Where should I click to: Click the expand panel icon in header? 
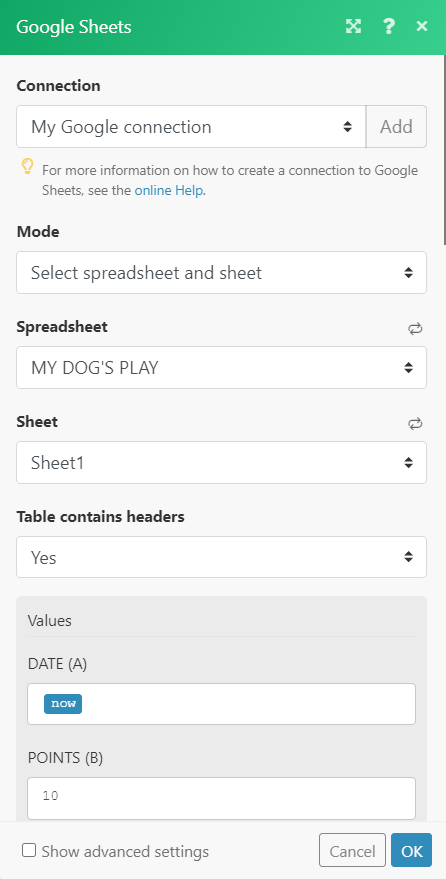click(353, 26)
